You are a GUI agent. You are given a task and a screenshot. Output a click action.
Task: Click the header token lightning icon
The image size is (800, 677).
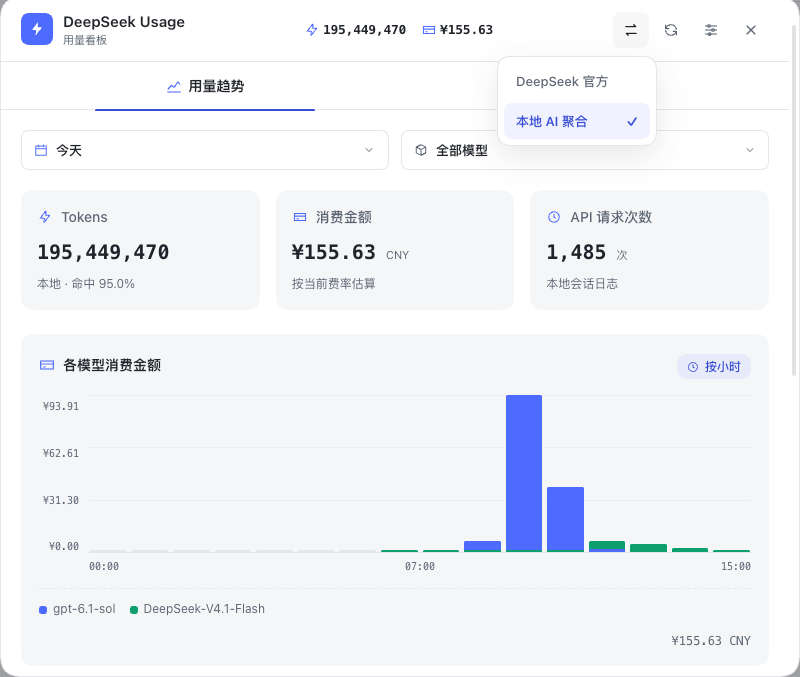point(312,30)
